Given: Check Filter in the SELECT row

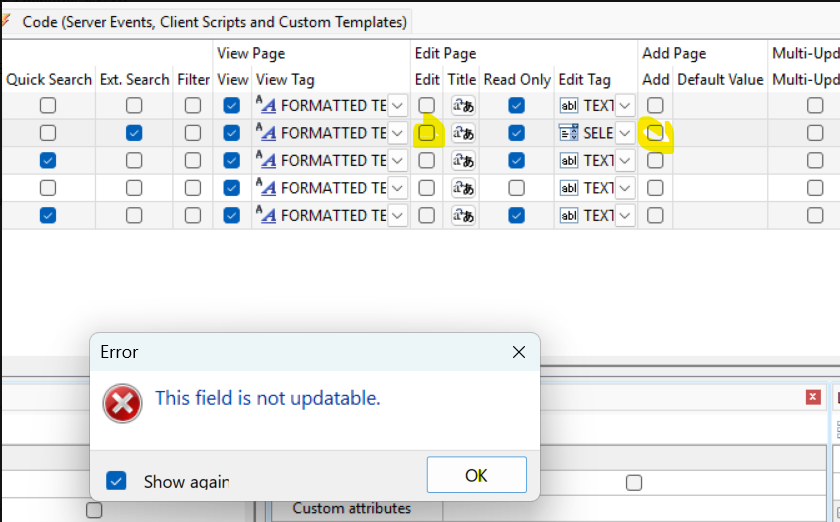Looking at the screenshot, I should tap(193, 133).
